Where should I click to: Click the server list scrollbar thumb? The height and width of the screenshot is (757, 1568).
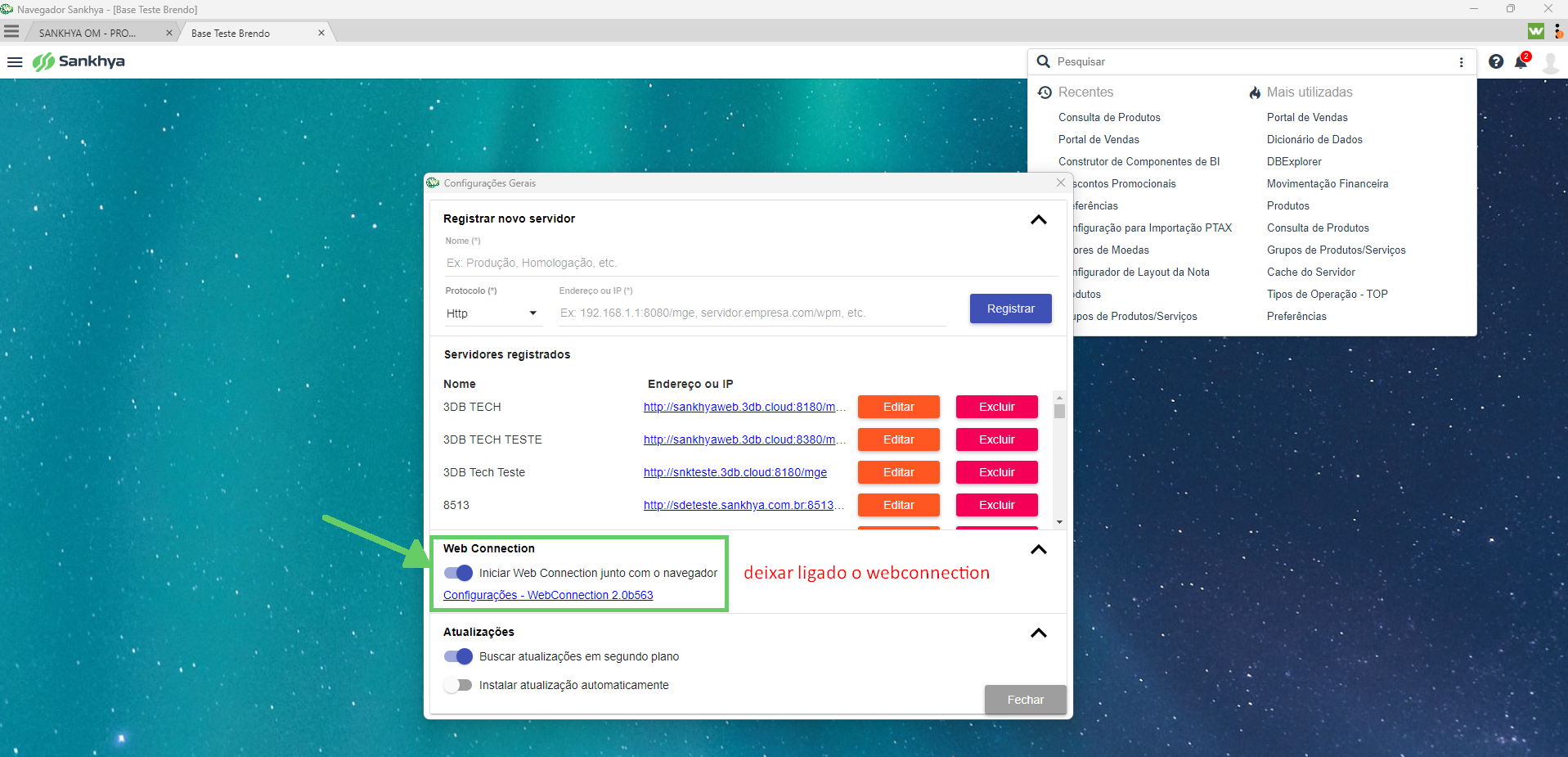pyautogui.click(x=1059, y=411)
